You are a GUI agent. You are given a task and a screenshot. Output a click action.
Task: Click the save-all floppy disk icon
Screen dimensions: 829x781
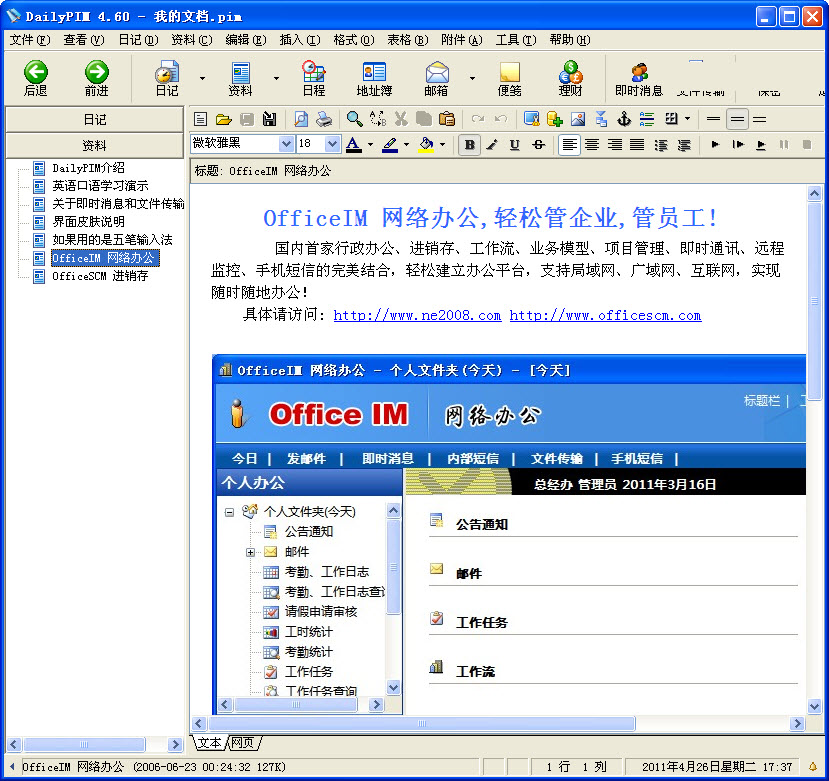click(270, 120)
